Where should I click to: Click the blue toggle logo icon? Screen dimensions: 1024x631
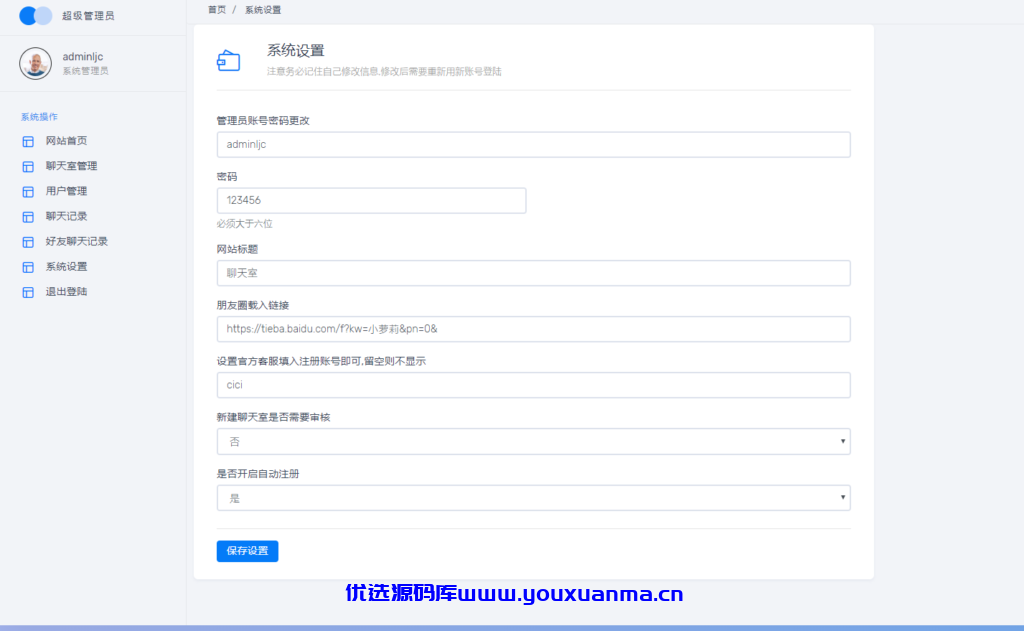35,16
